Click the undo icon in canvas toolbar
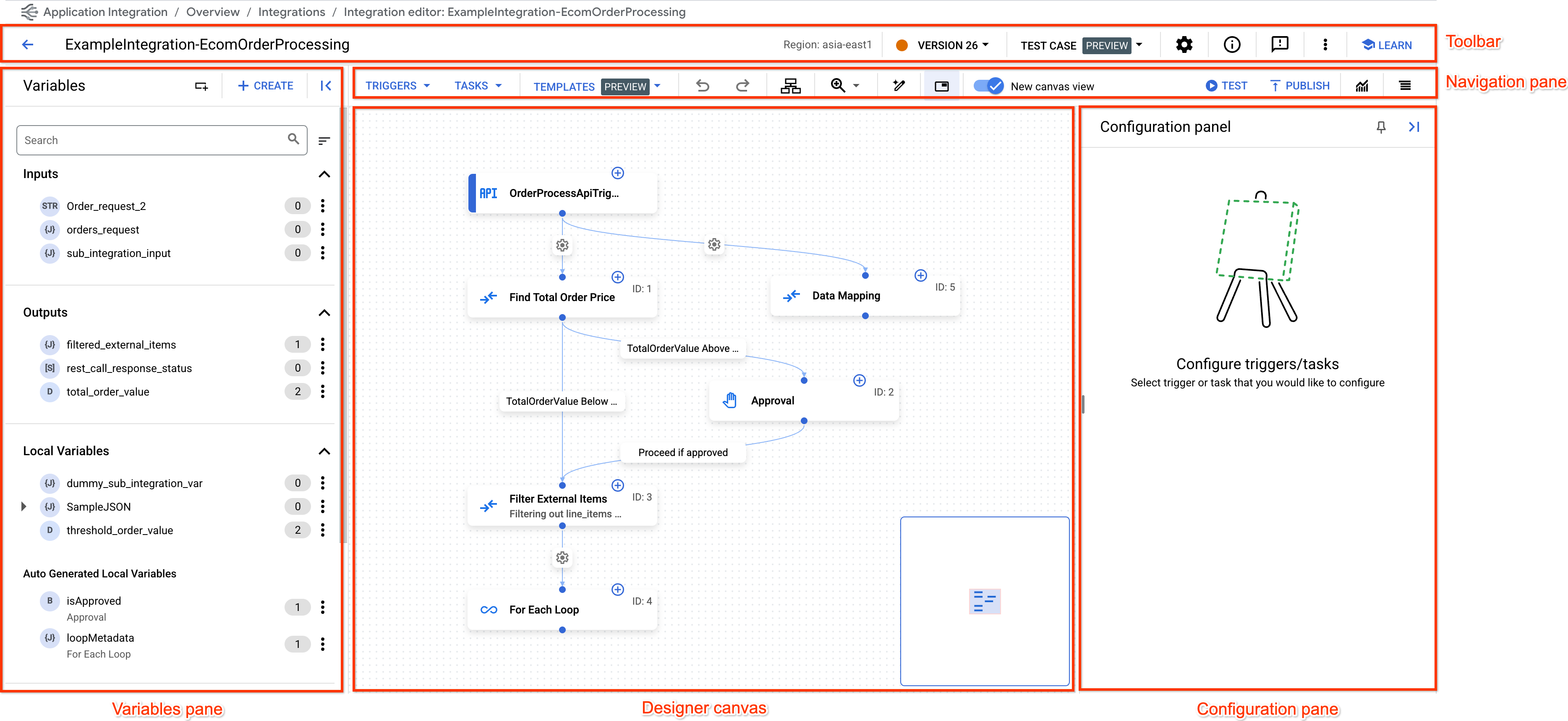The width and height of the screenshot is (1568, 721). point(703,85)
